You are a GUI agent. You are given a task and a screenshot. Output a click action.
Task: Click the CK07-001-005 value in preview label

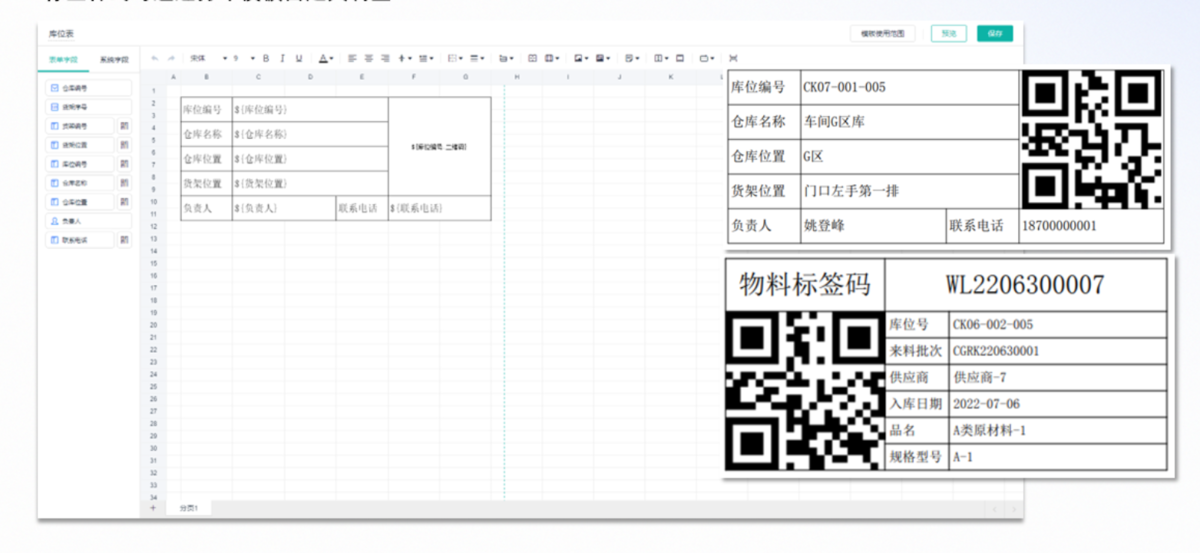point(845,87)
